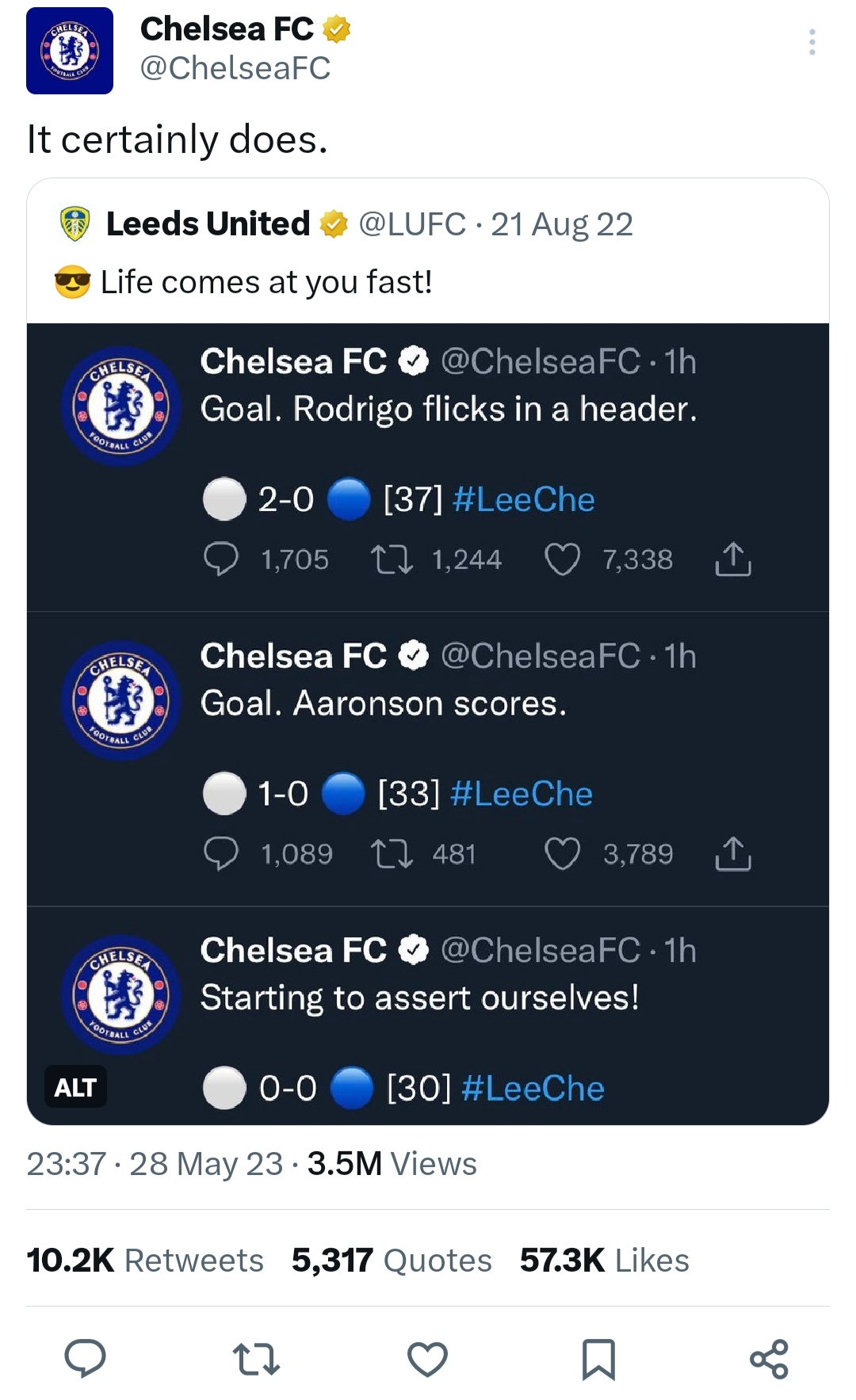The image size is (856, 1400).
Task: Open Chelsea FC profile avatar at top
Action: pos(70,51)
